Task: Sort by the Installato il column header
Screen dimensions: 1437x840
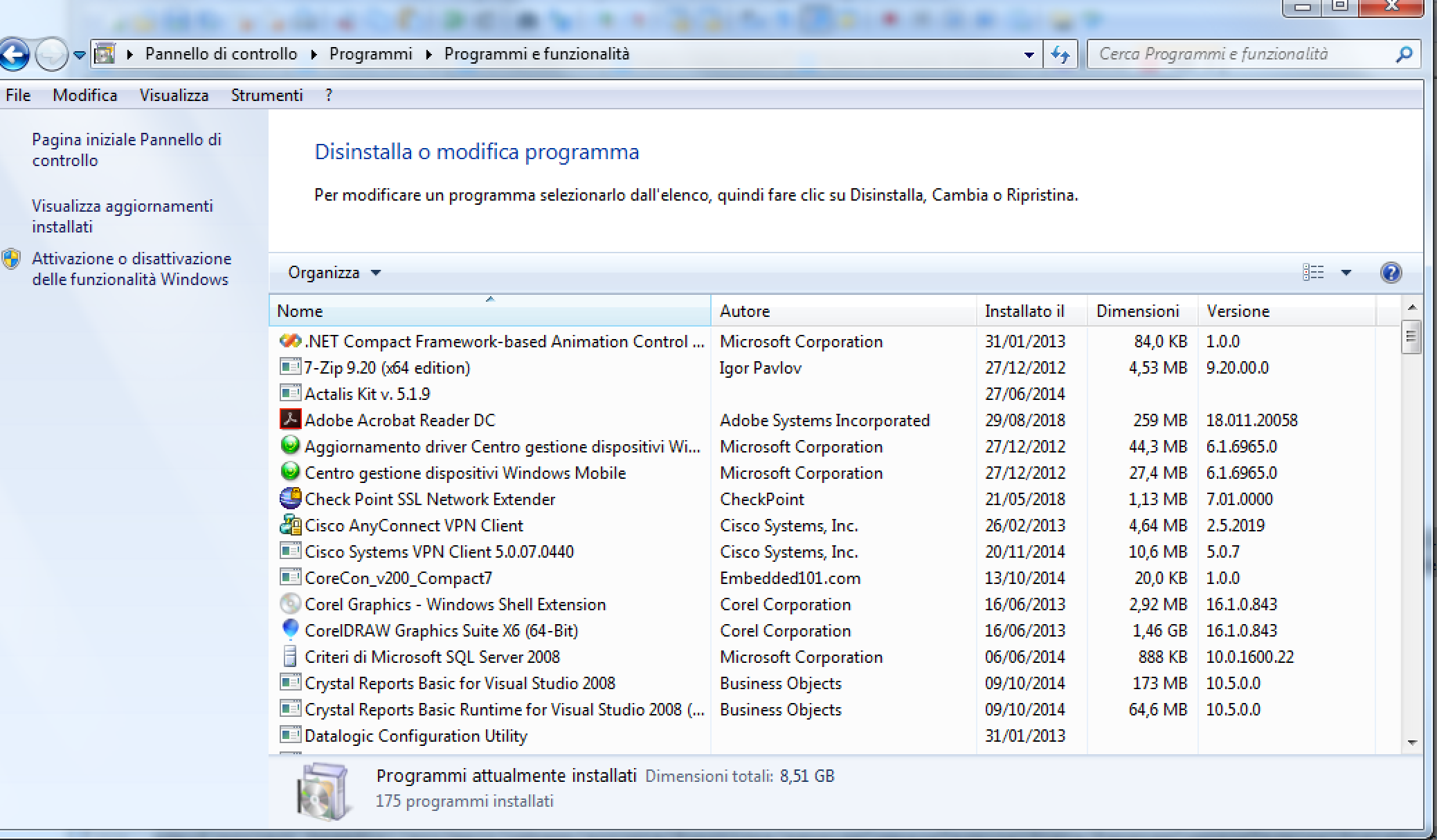Action: [1032, 311]
